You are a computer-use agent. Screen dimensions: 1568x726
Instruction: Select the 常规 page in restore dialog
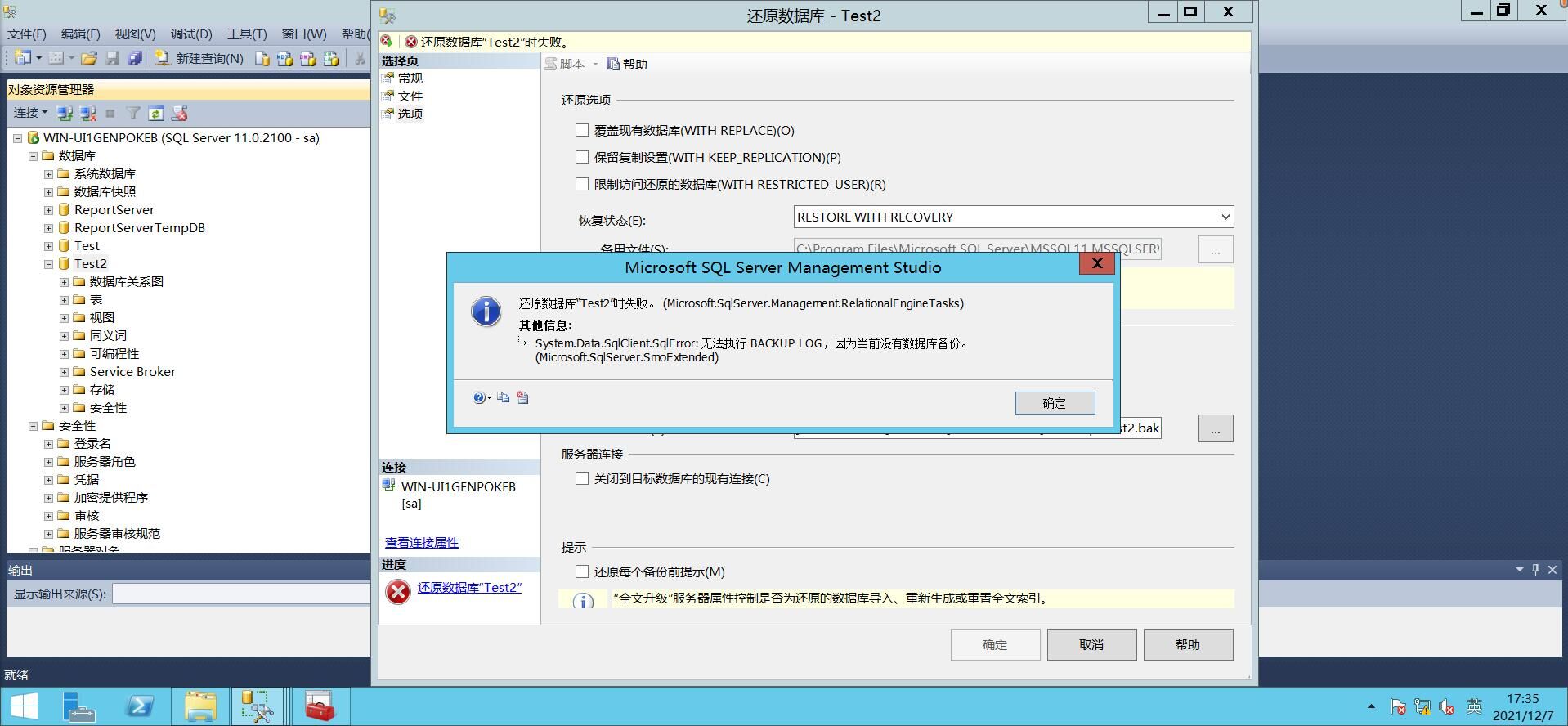coord(410,78)
